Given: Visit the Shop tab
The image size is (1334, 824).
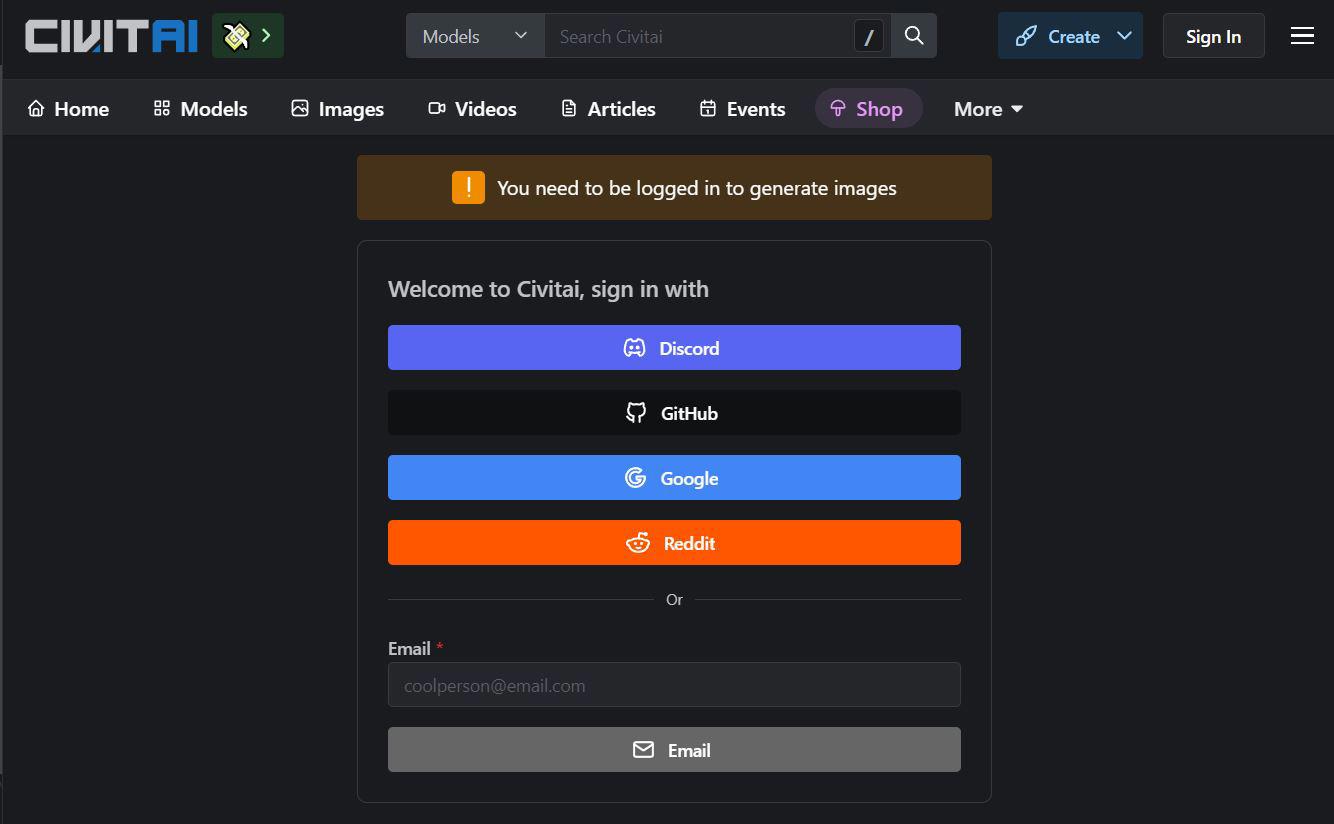Looking at the screenshot, I should pyautogui.click(x=867, y=109).
